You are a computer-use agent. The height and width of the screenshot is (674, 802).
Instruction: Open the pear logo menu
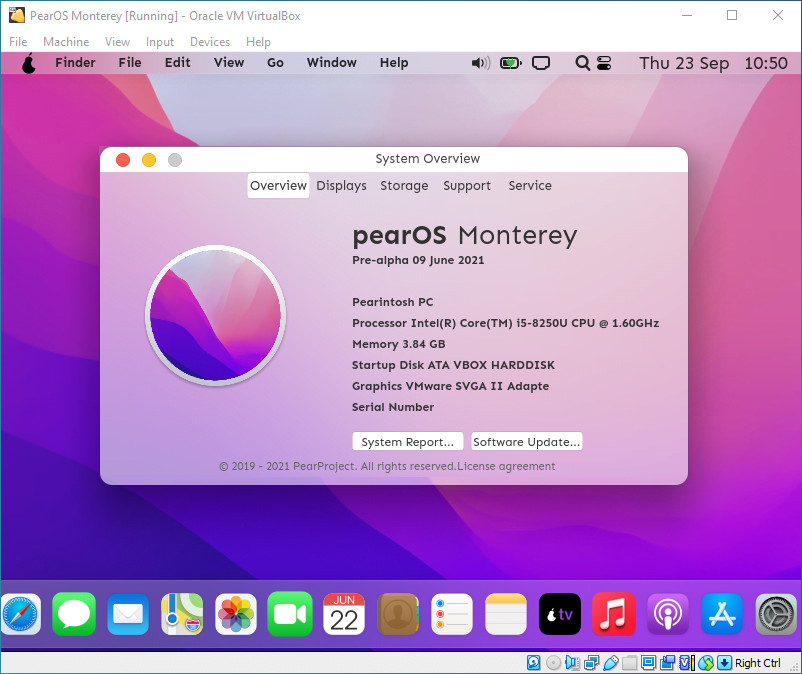(29, 63)
